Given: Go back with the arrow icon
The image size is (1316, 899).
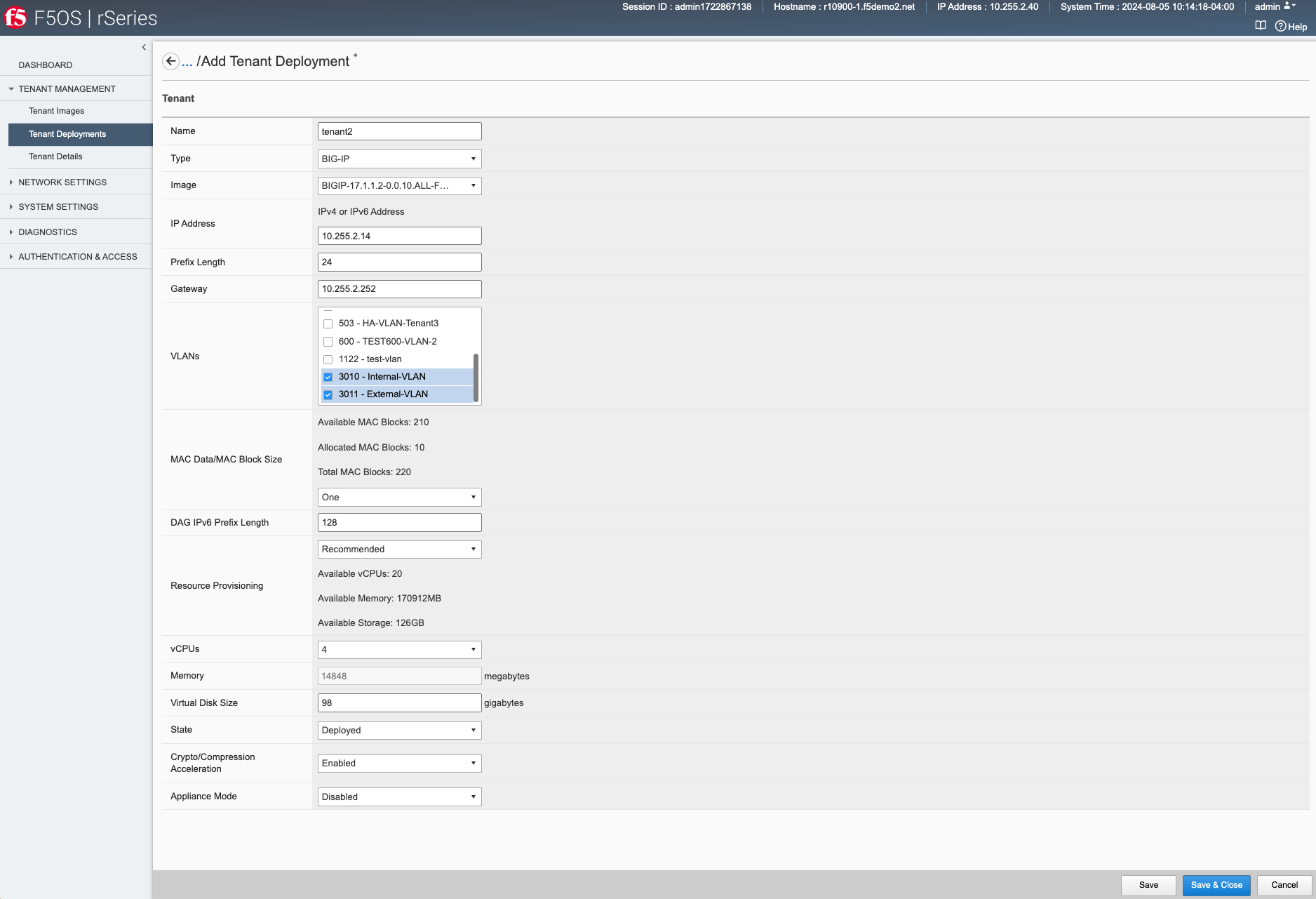Looking at the screenshot, I should [x=170, y=61].
